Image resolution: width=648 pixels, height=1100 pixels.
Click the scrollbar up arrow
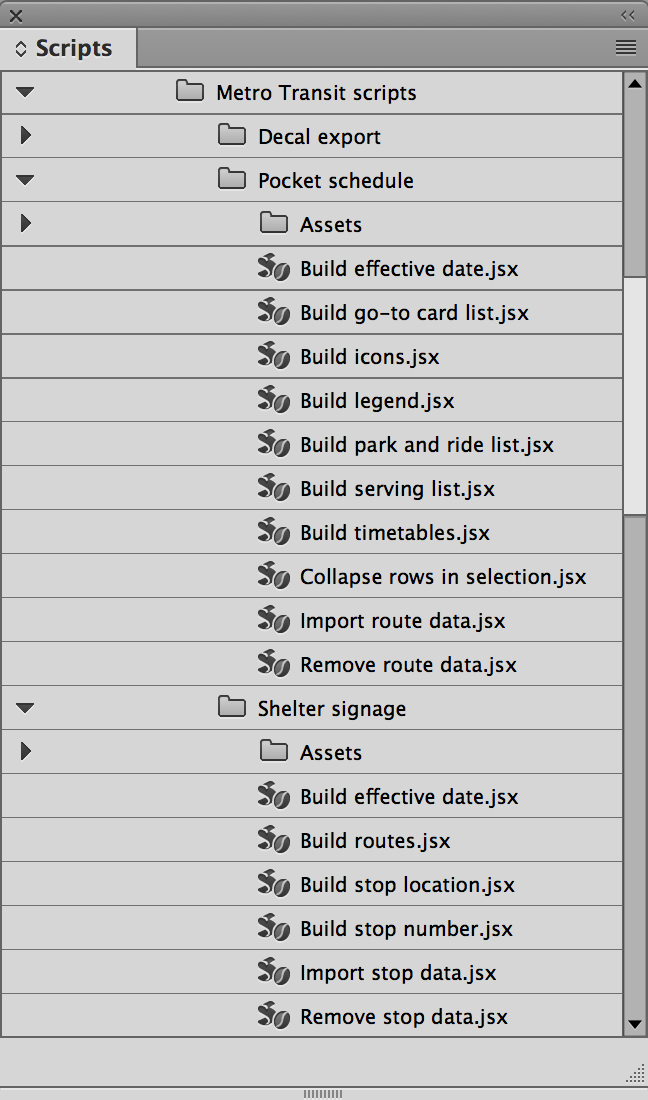point(635,84)
